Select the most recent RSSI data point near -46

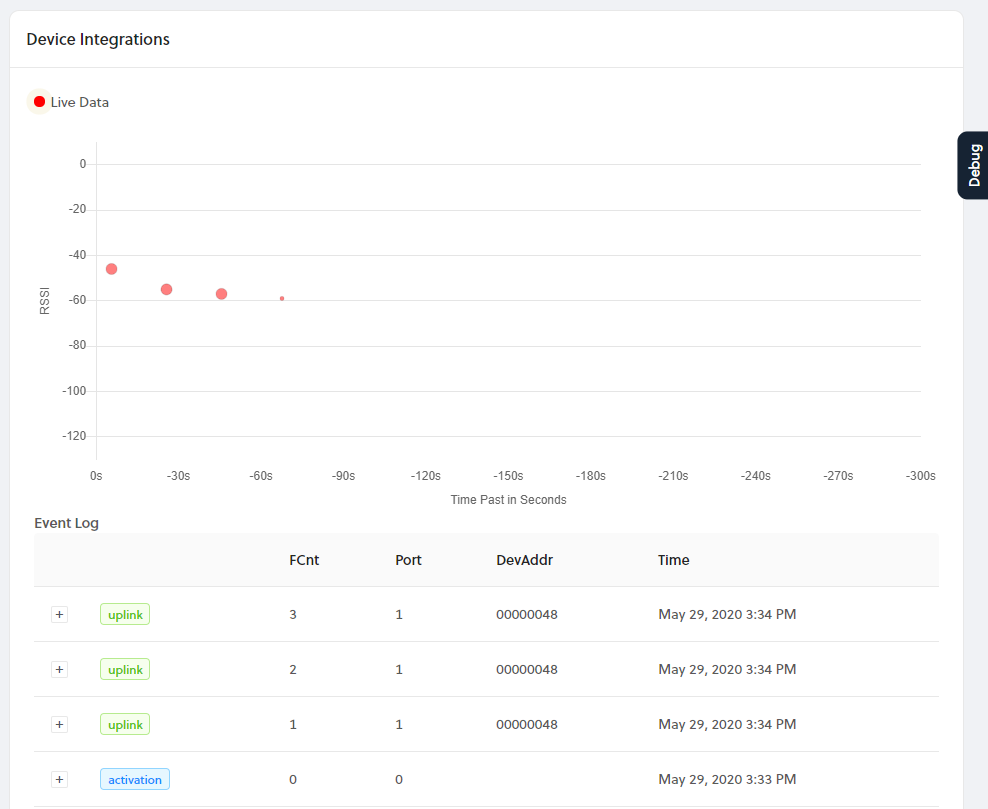[x=111, y=269]
